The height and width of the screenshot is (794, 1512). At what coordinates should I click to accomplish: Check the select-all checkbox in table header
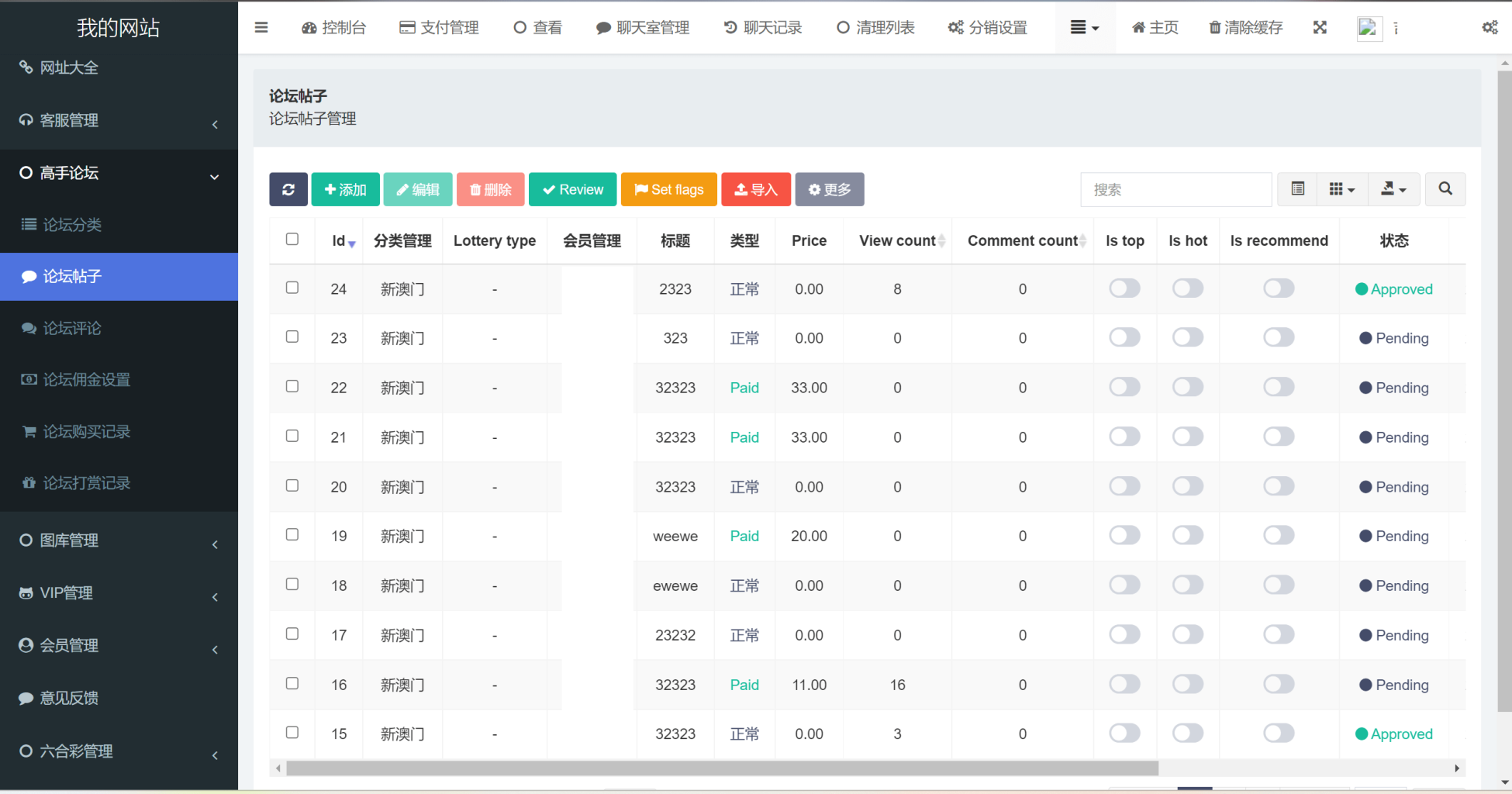(x=292, y=240)
